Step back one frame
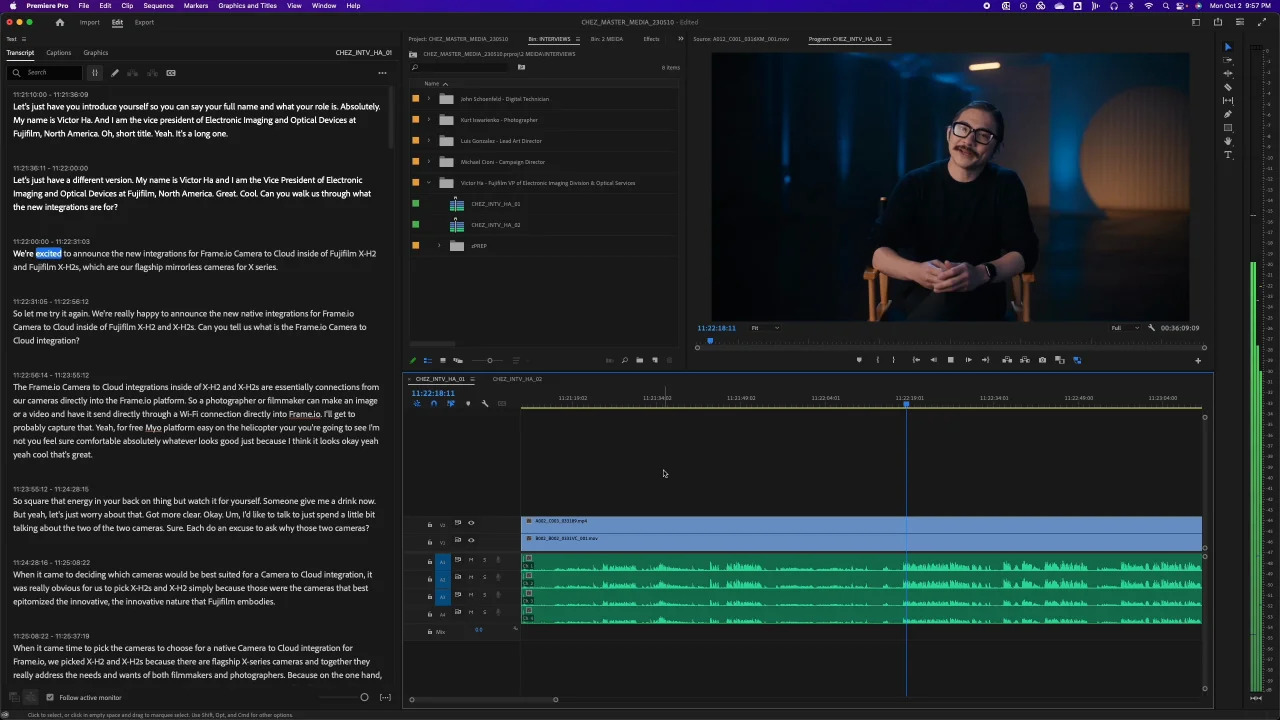This screenshot has height=720, width=1280. click(x=933, y=360)
